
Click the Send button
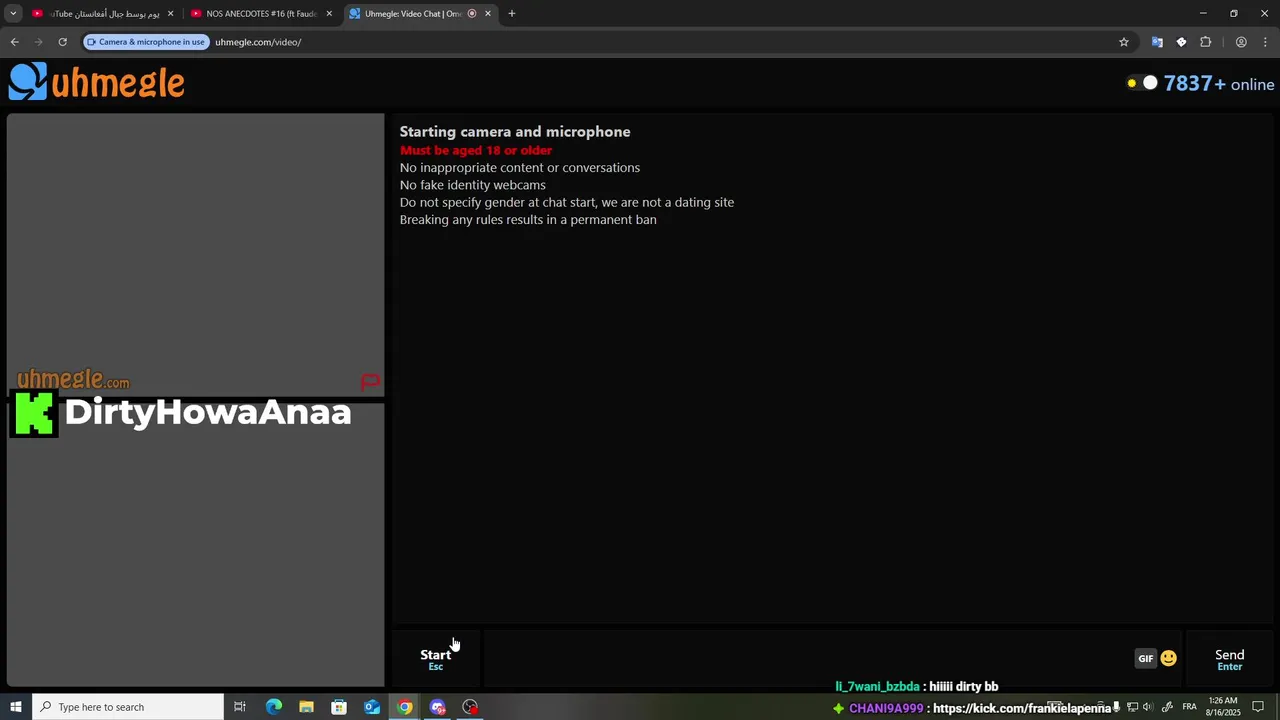coord(1229,658)
